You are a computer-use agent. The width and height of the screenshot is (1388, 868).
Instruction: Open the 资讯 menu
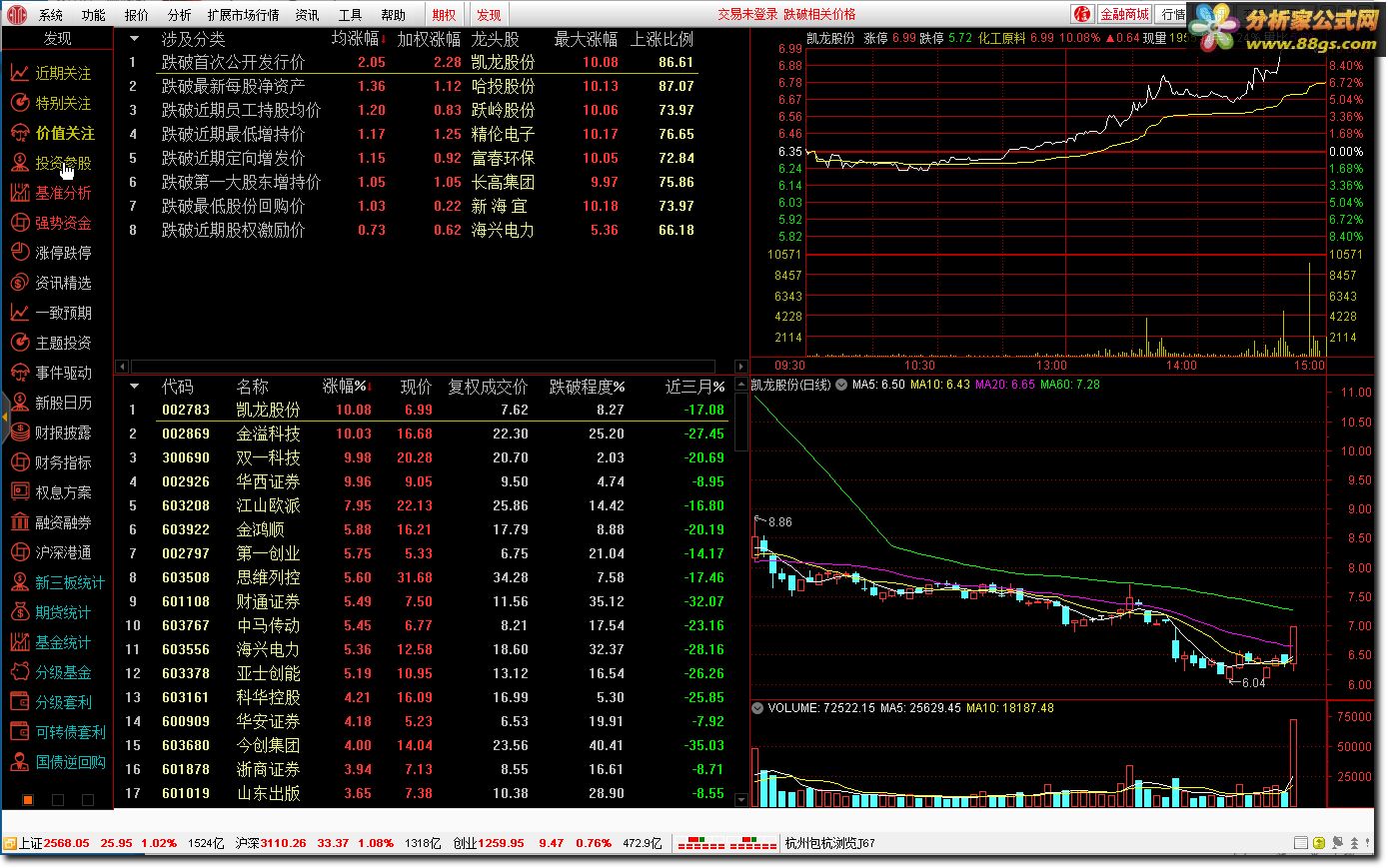pos(308,15)
